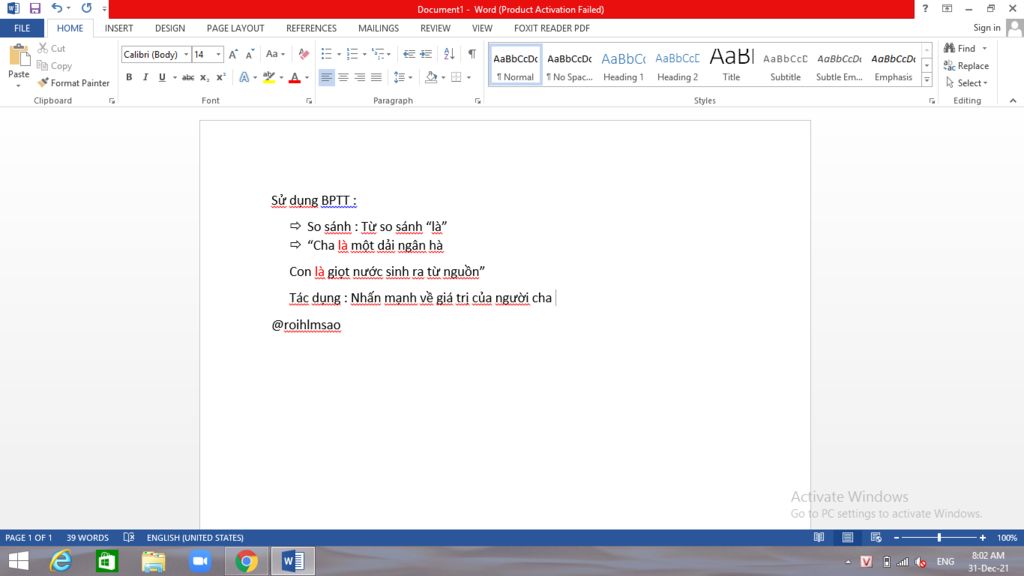This screenshot has width=1024, height=576.
Task: Click the Cut scissors command
Action: [x=52, y=48]
